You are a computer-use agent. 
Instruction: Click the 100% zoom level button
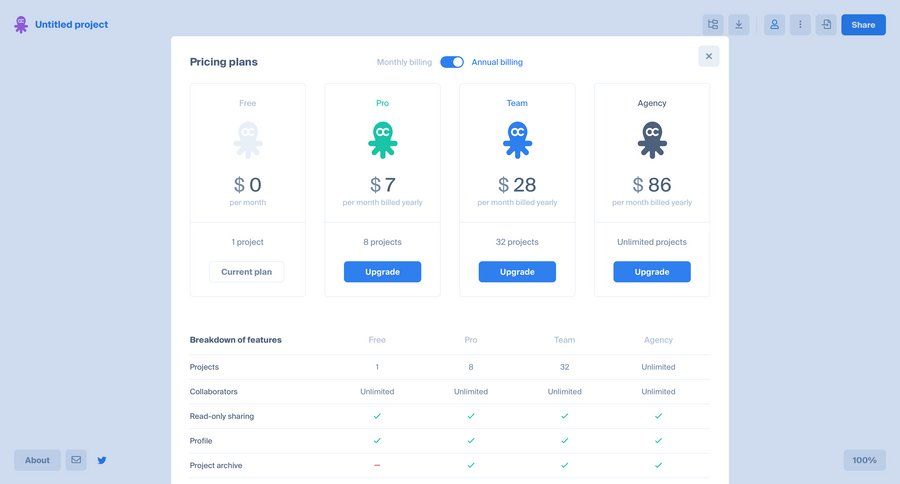(864, 460)
